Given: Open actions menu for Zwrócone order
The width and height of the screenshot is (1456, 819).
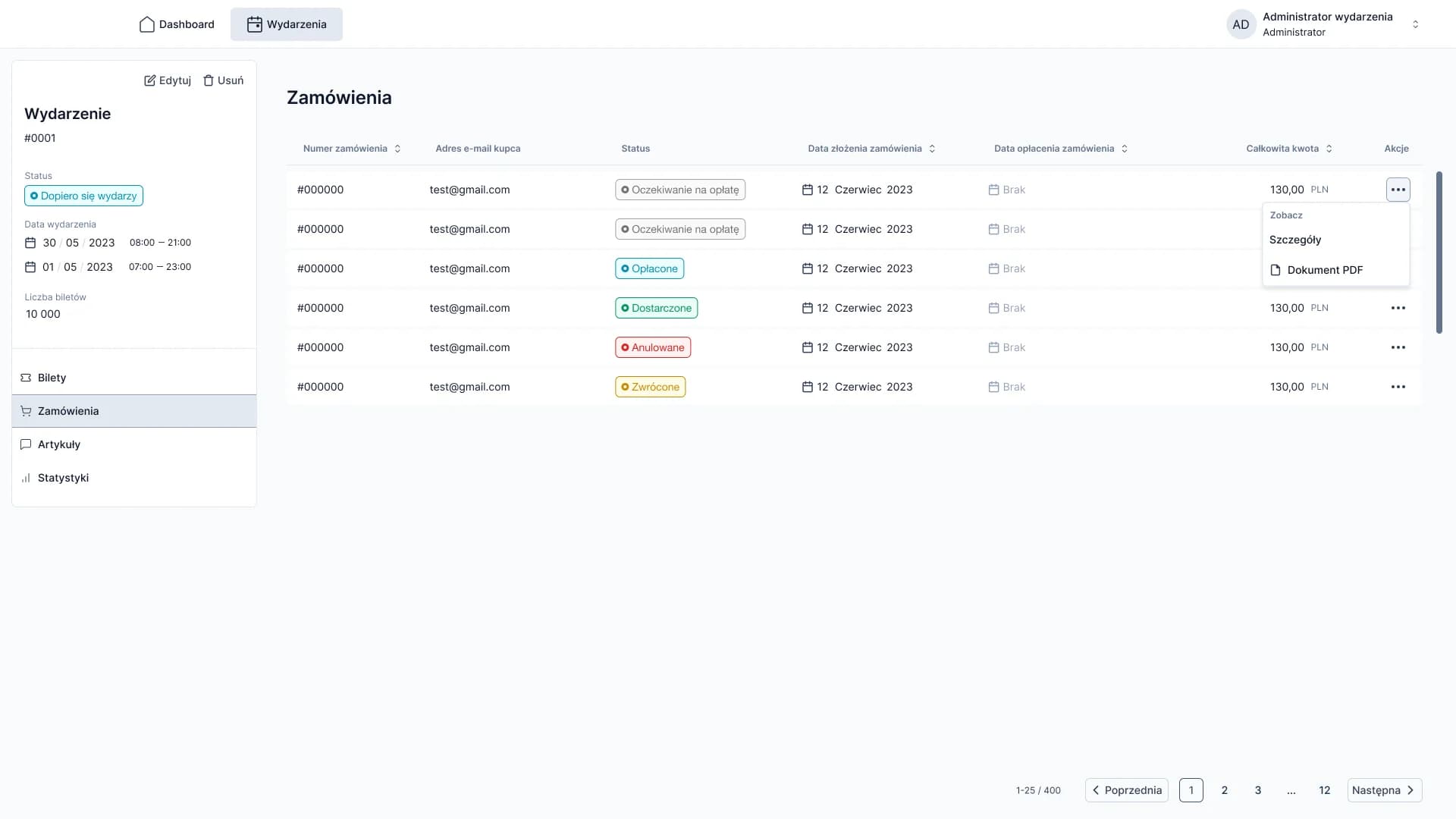Looking at the screenshot, I should click(1398, 387).
